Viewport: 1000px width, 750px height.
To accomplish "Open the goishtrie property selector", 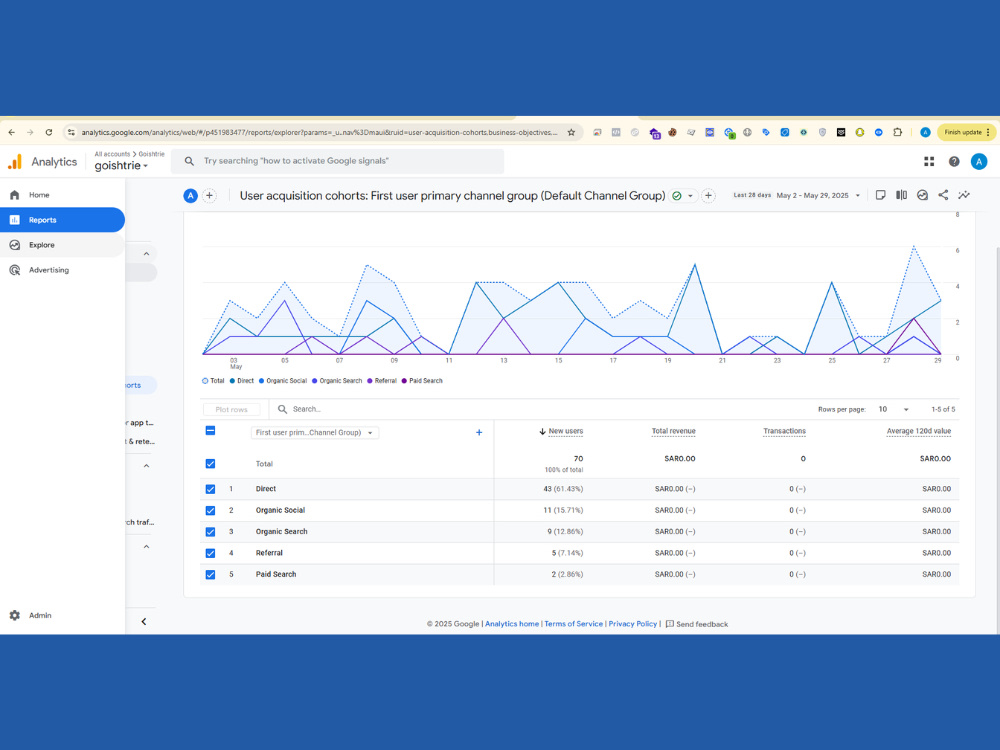I will [x=121, y=166].
